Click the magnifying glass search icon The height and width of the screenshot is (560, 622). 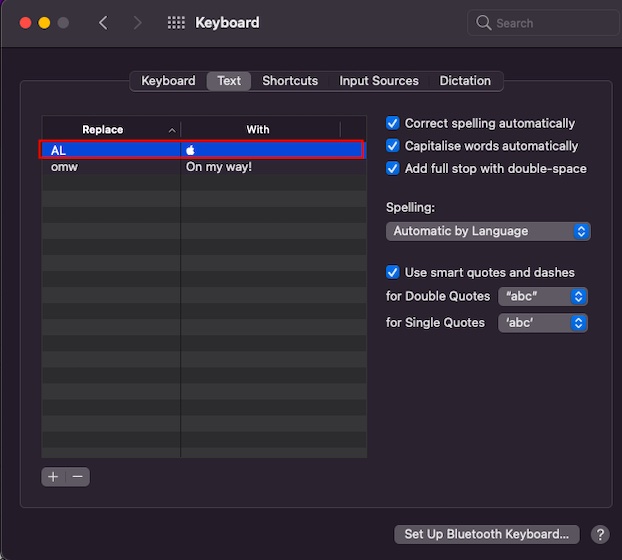coord(484,23)
